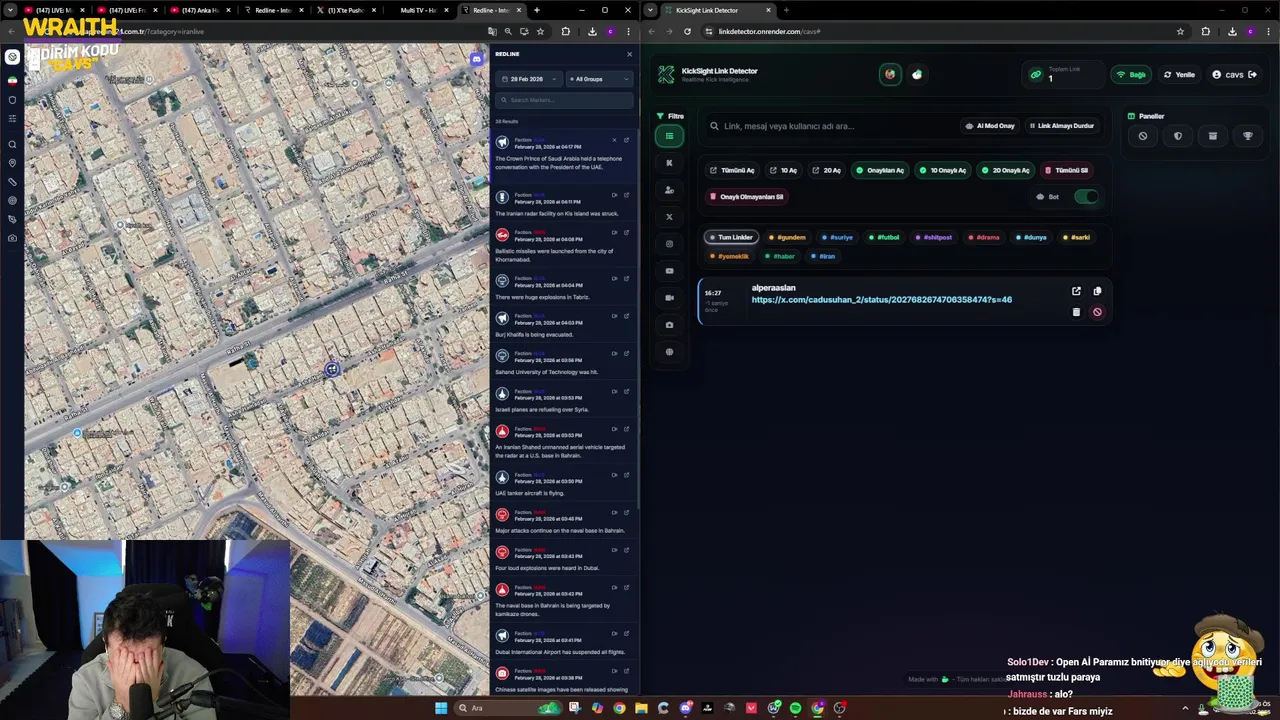Open the shield panel icon under Paneller

(1178, 136)
